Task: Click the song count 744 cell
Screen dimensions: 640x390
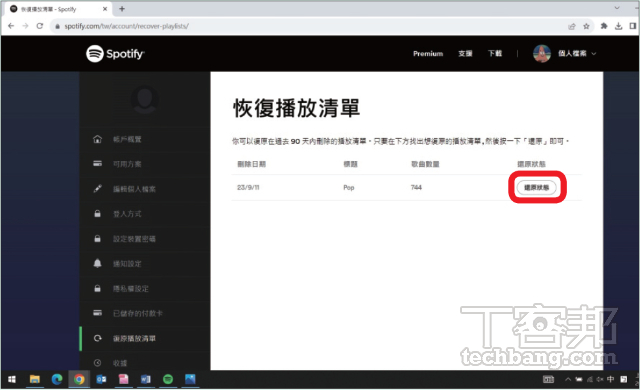Action: tap(416, 188)
